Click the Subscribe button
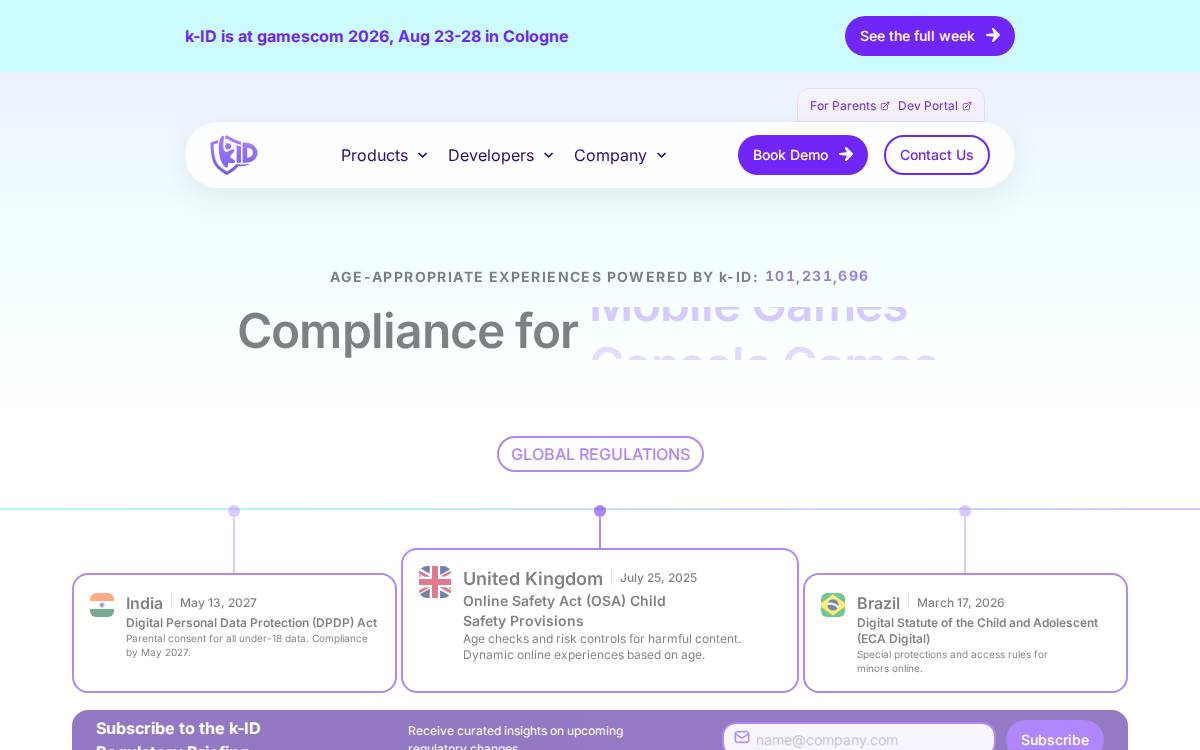The width and height of the screenshot is (1200, 750). 1055,739
